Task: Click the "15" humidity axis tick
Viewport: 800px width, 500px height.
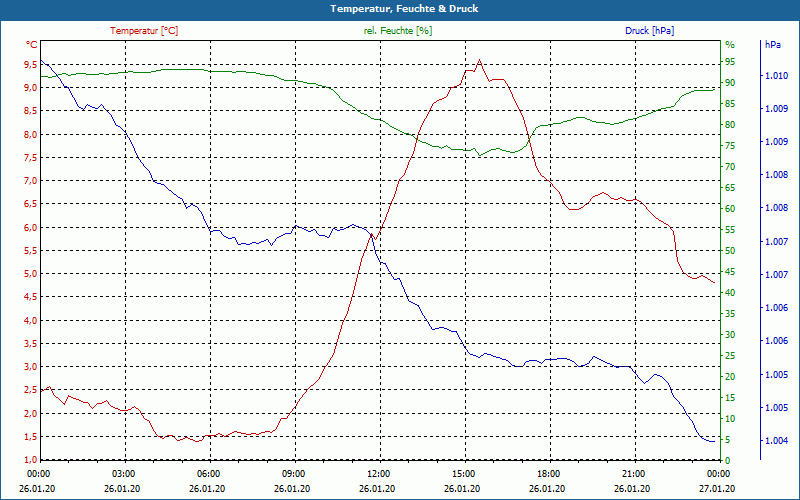Action: (x=730, y=398)
